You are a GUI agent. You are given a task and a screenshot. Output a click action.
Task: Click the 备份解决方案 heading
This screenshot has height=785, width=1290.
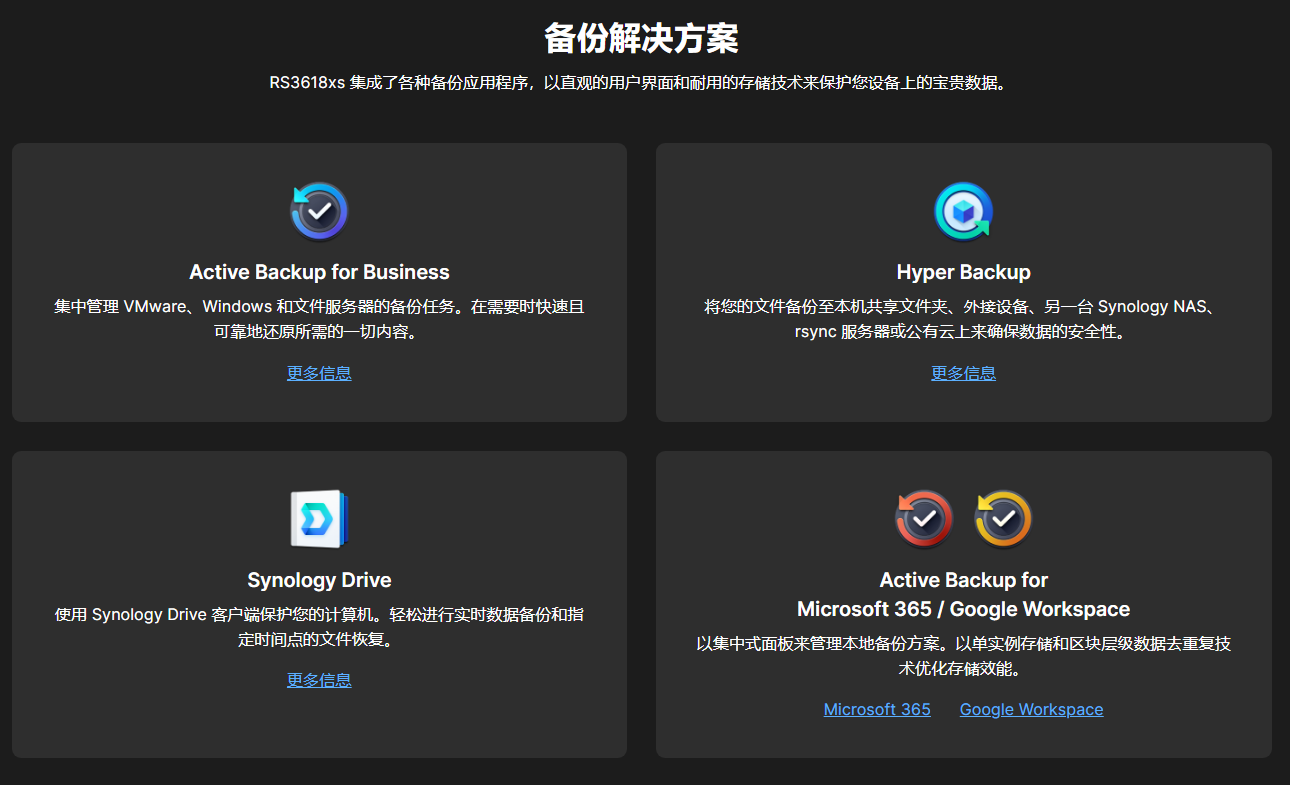(641, 39)
